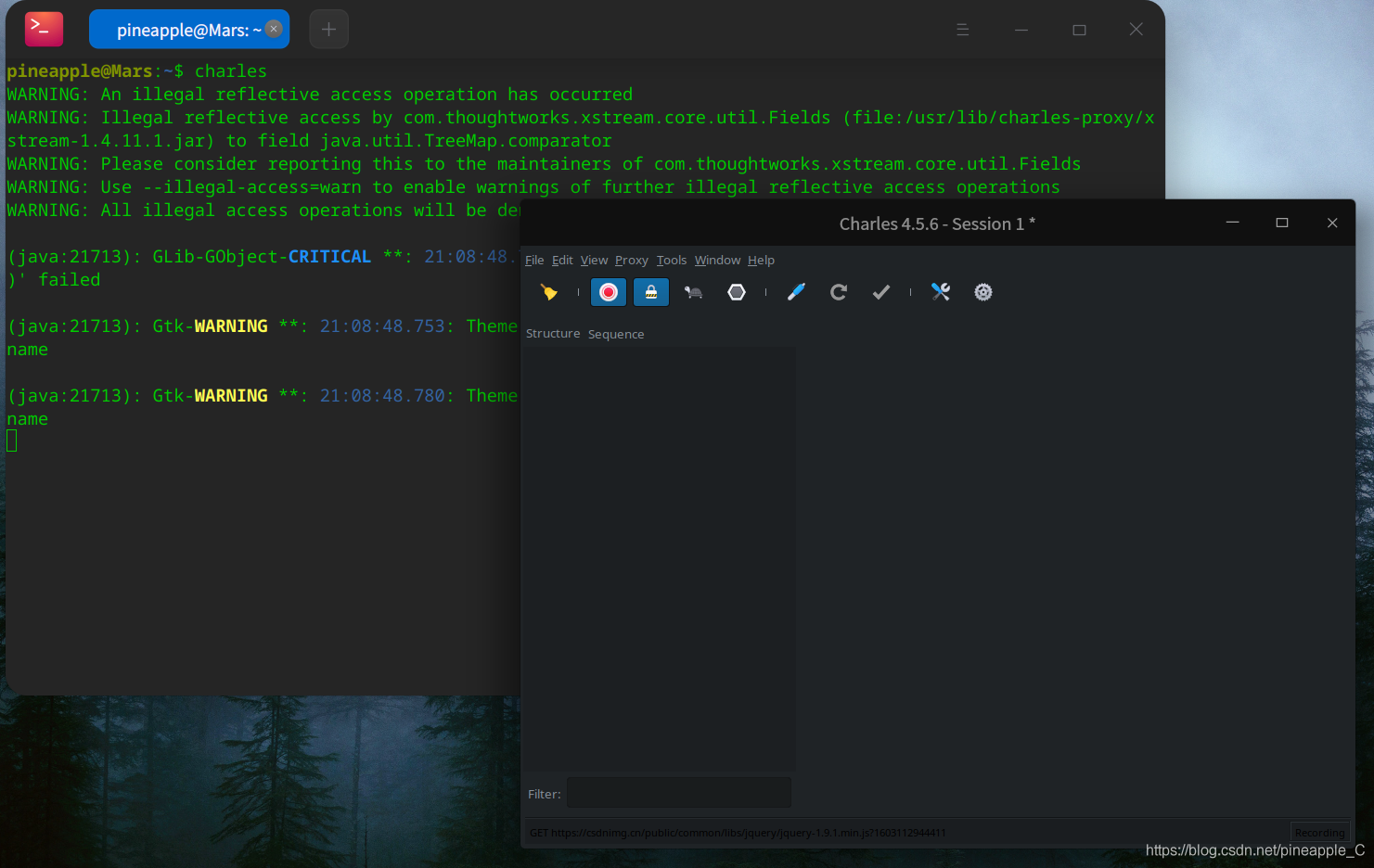
Task: Click the Recording status button in Charles
Action: pos(1319,833)
